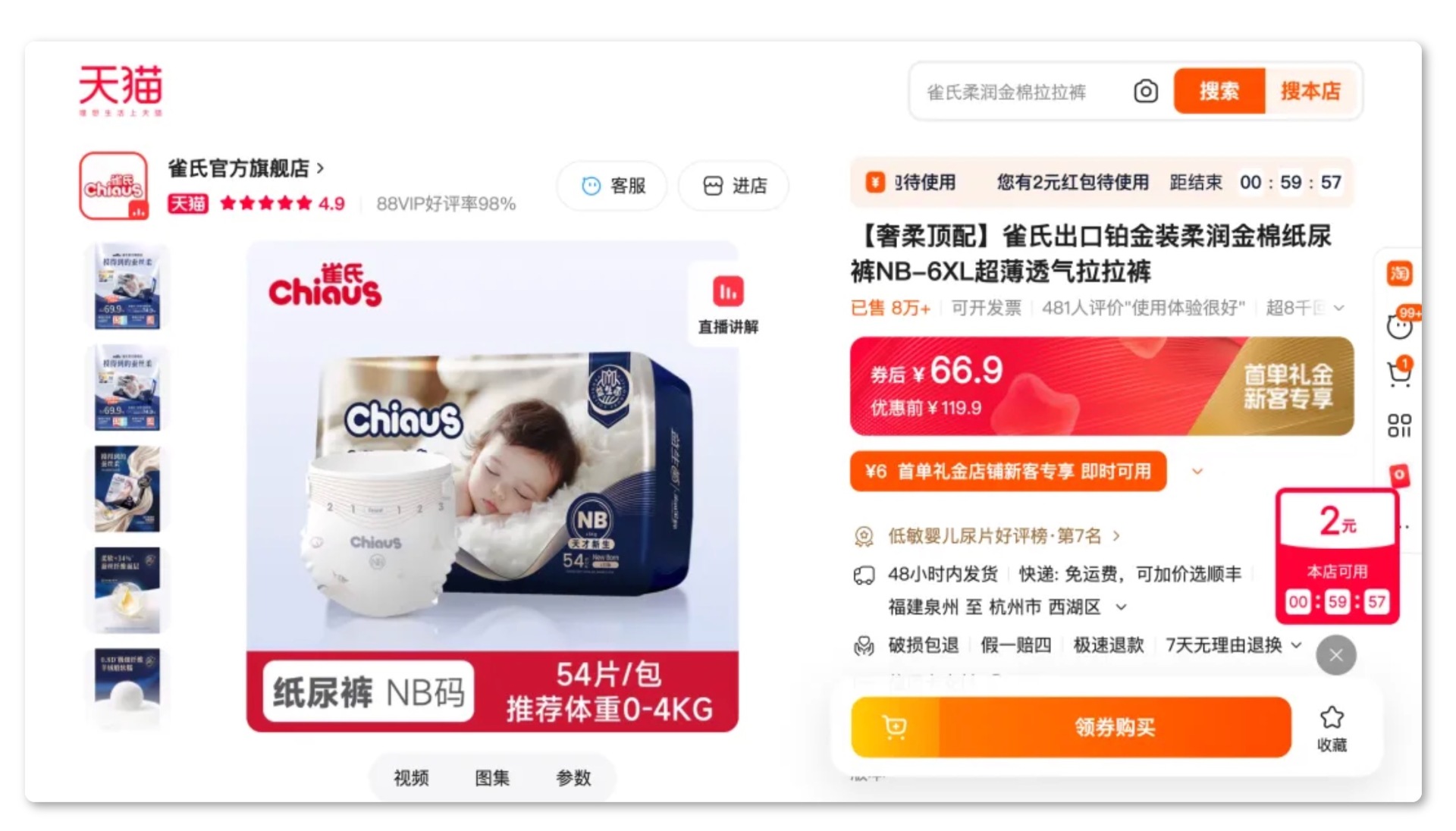
Task: Open the Tmall logo home link
Action: coord(121,90)
